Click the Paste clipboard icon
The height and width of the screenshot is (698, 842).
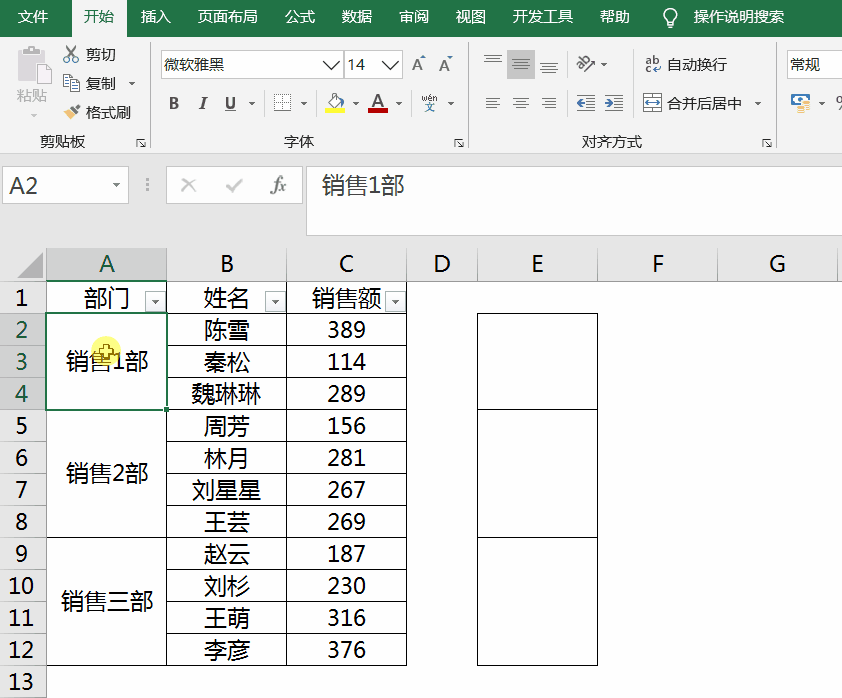point(34,66)
